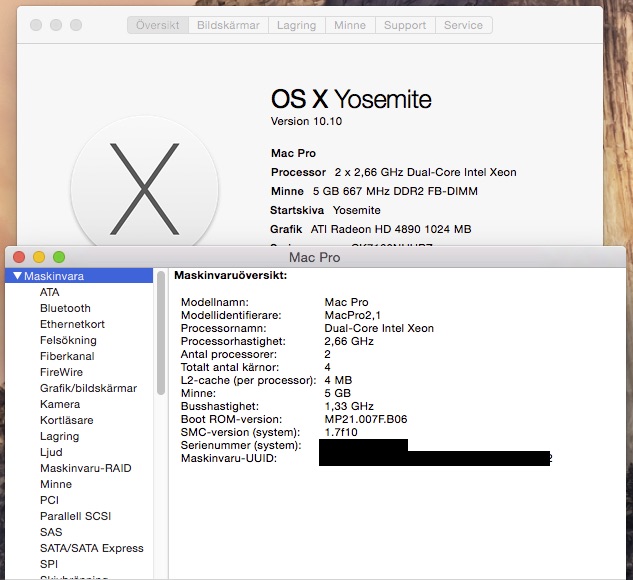Open the Bildskärmar tab
Viewport: 633px width, 580px height.
click(228, 25)
